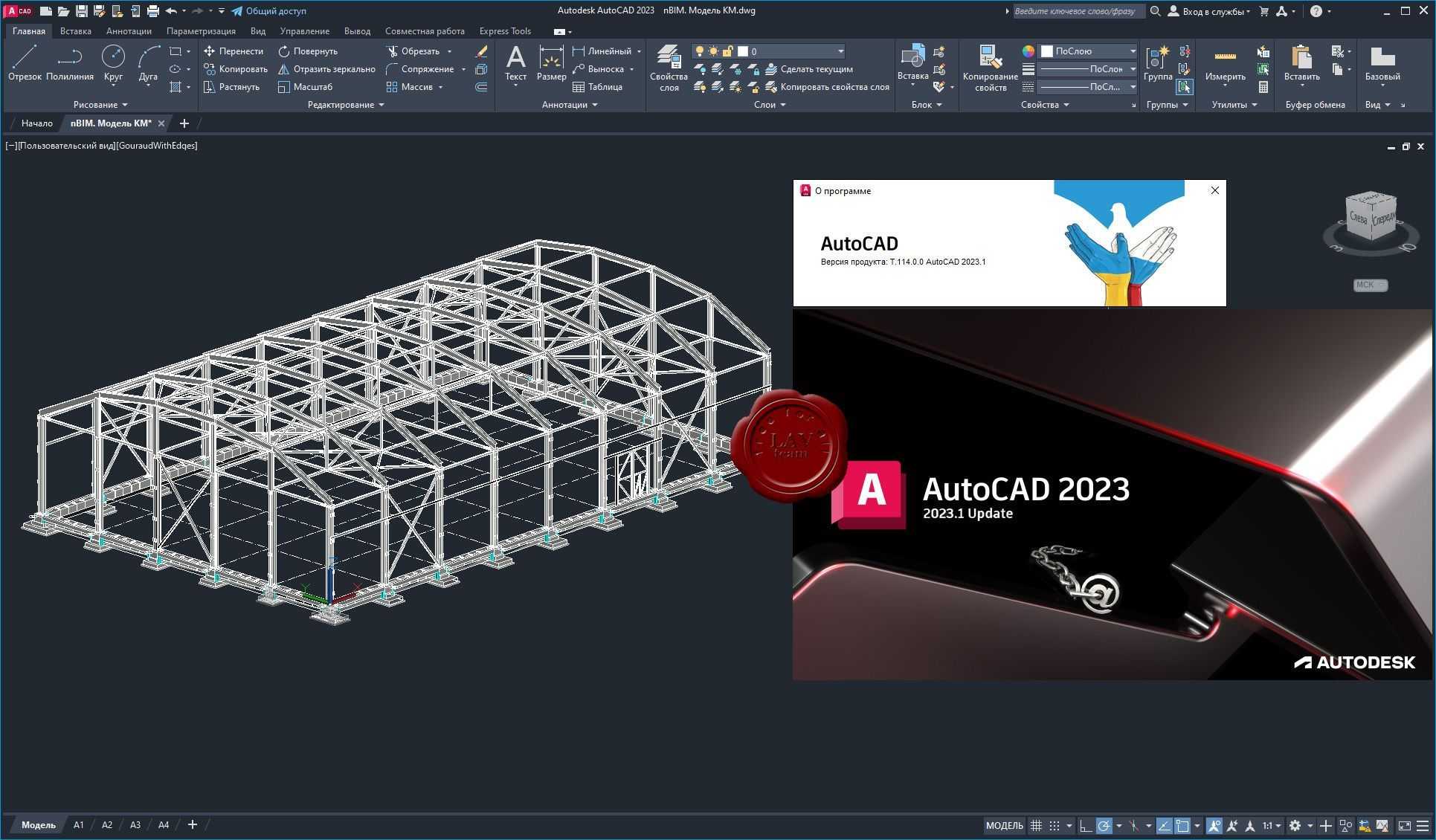Click the Отразить зеркально (Mirror) tool
The width and height of the screenshot is (1436, 840).
pos(326,69)
